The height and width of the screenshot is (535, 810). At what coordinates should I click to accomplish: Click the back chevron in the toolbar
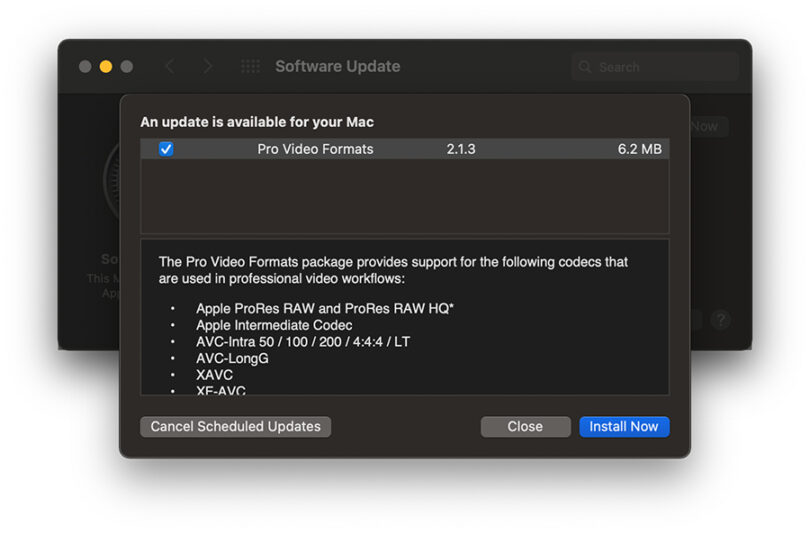coord(169,67)
